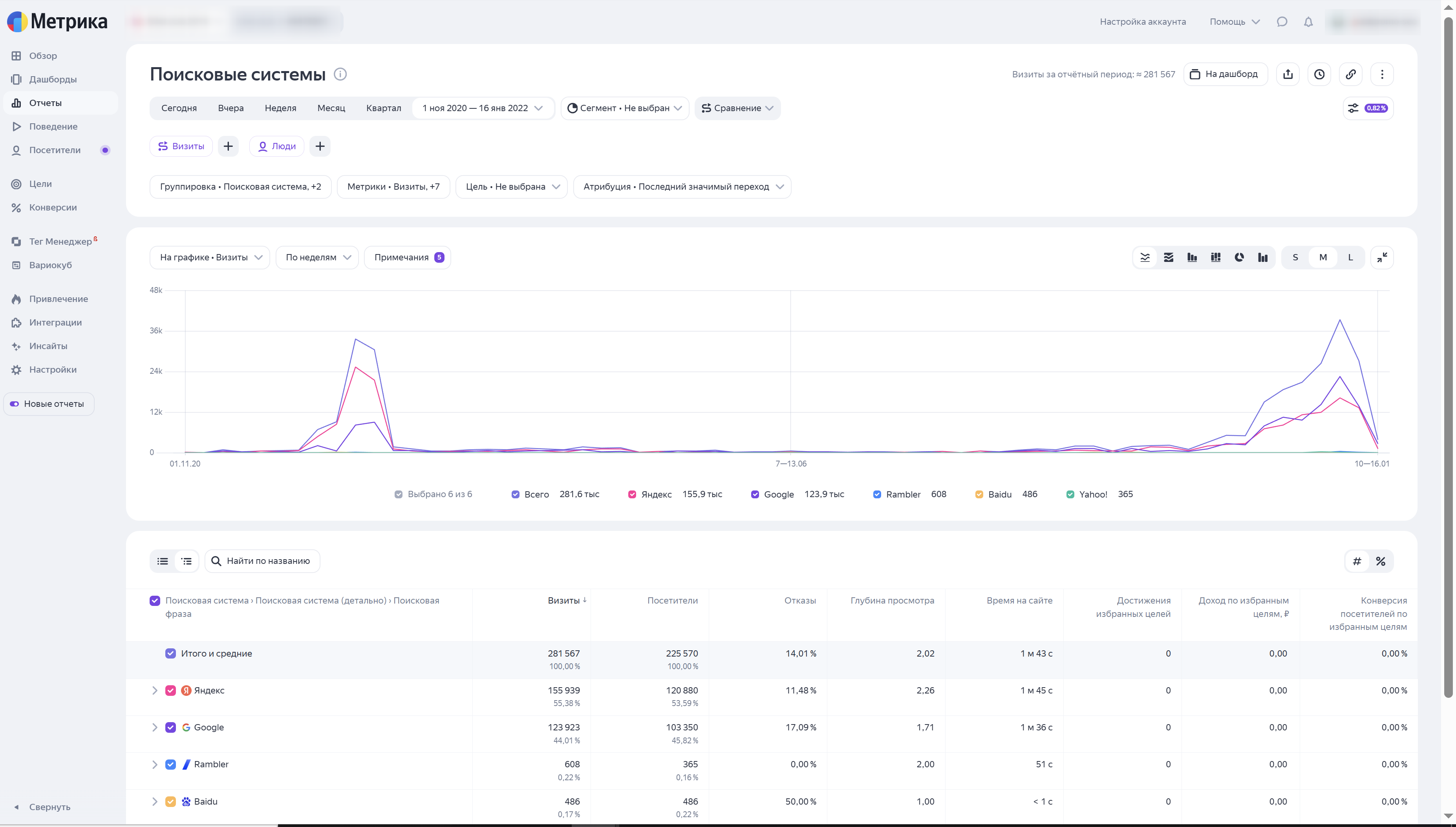
Task: Open the По неделям grouping dropdown
Action: [x=317, y=257]
